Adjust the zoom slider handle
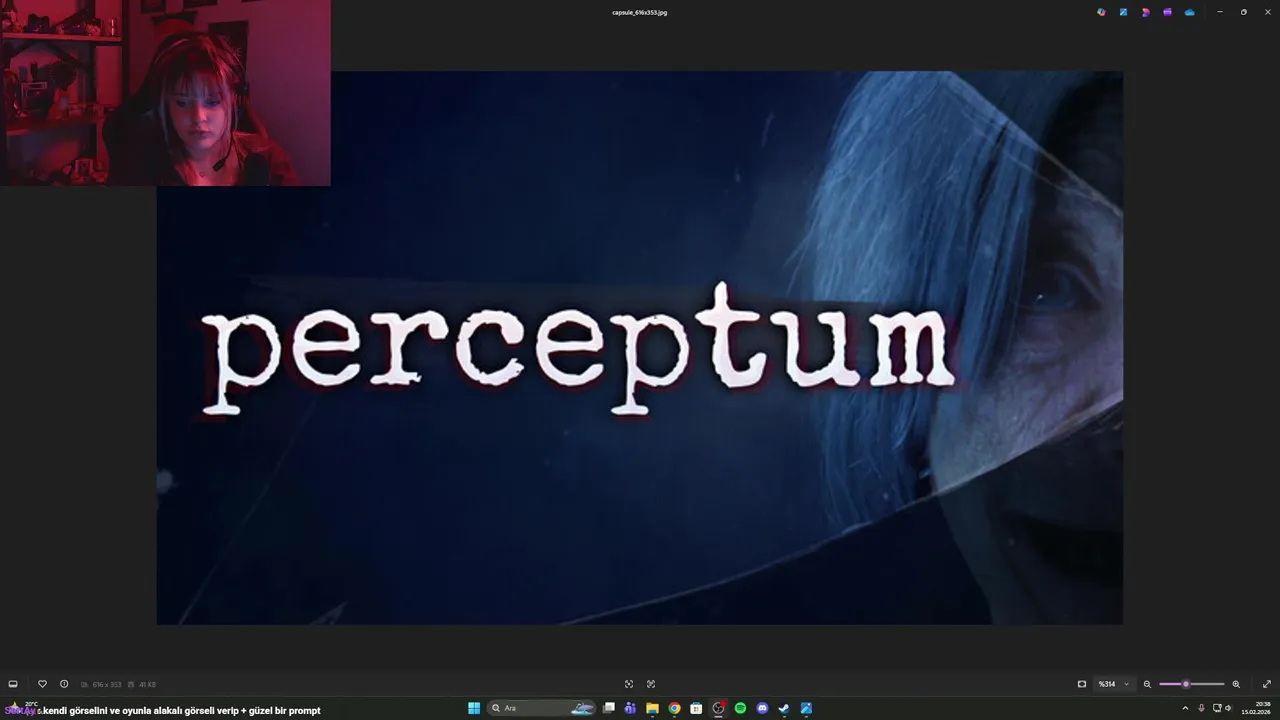 coord(1186,684)
